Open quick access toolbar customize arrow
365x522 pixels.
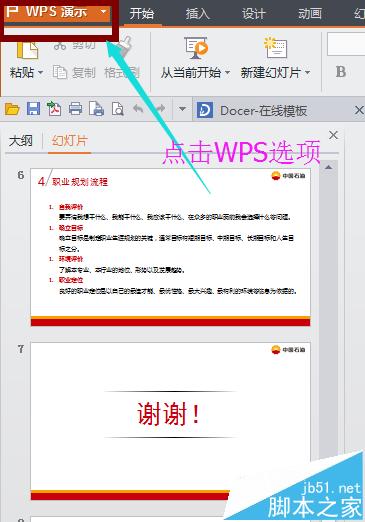(x=182, y=109)
